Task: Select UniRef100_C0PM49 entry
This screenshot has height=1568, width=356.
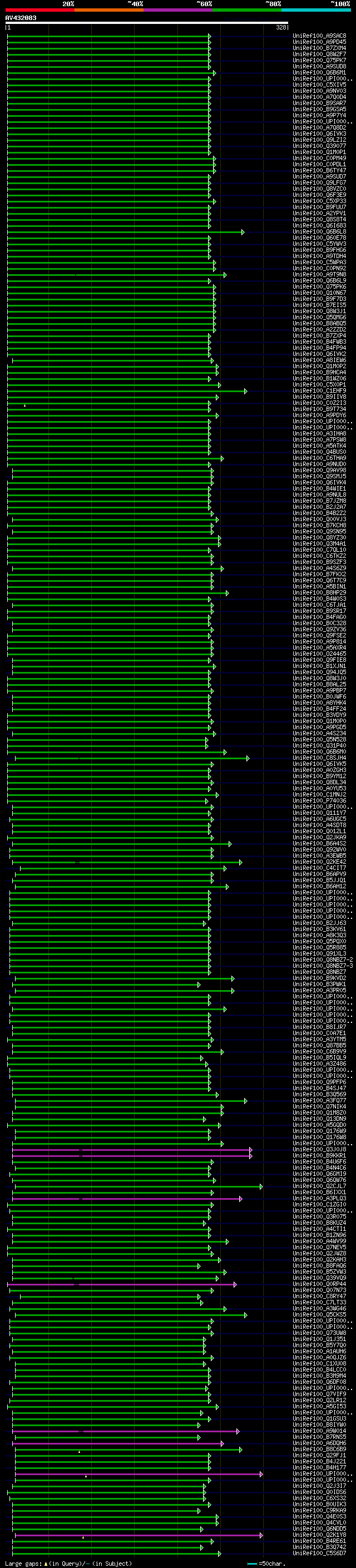Action: click(319, 159)
